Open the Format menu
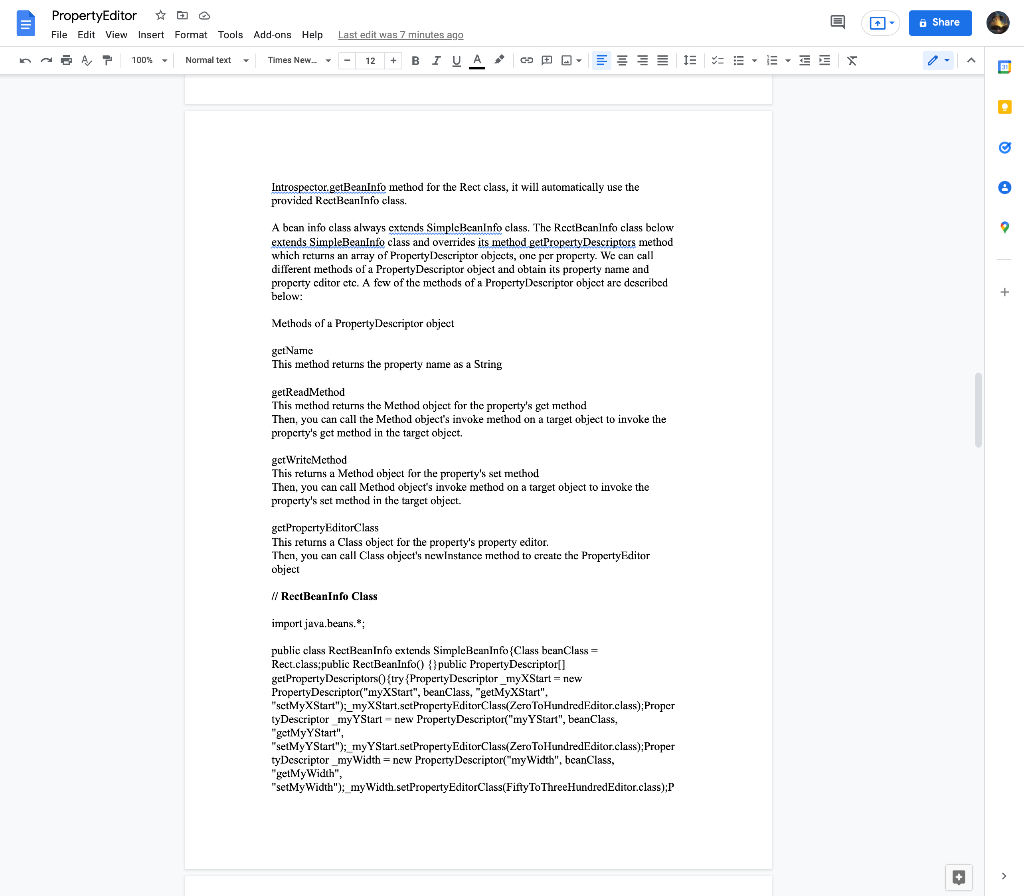1024x896 pixels. (190, 33)
